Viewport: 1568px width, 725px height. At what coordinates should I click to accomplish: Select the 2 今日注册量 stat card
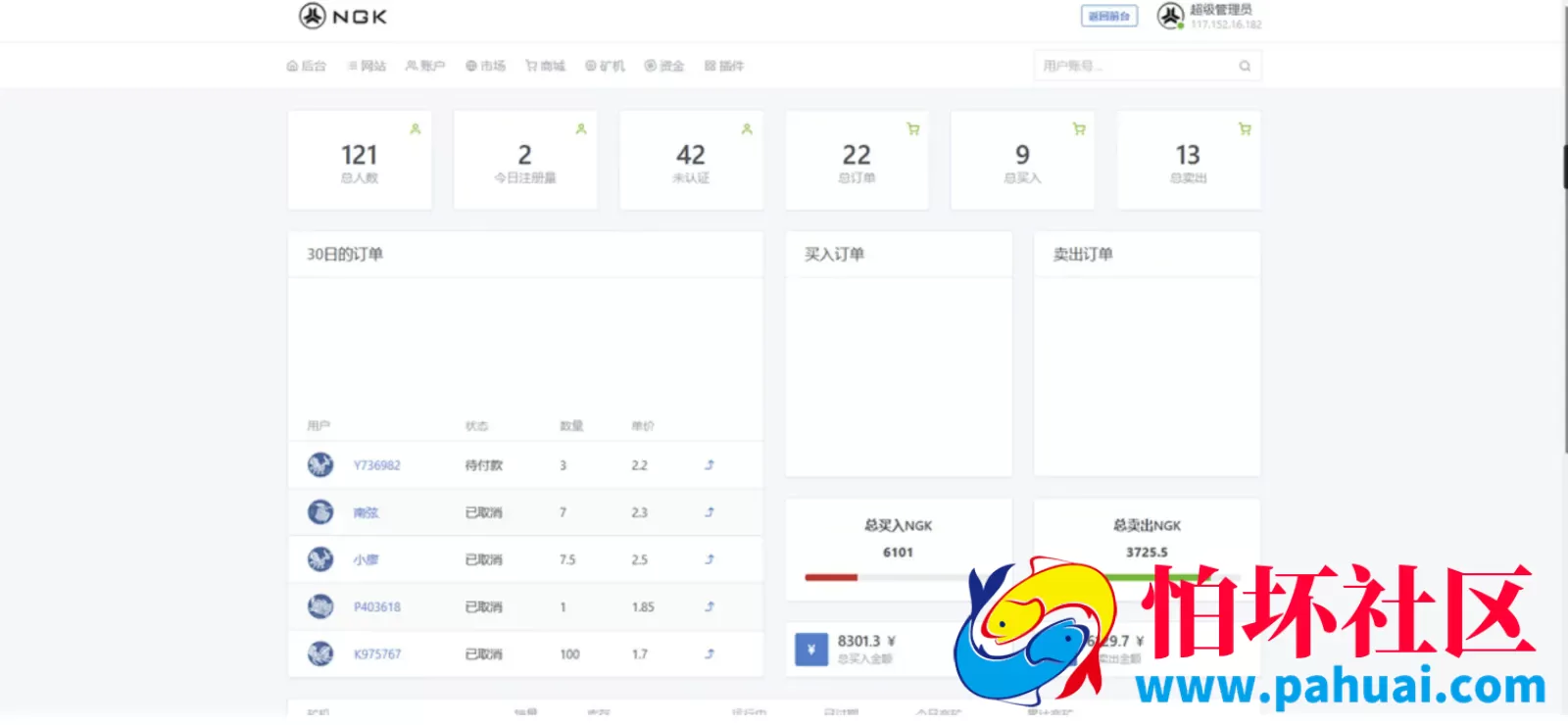click(x=525, y=160)
